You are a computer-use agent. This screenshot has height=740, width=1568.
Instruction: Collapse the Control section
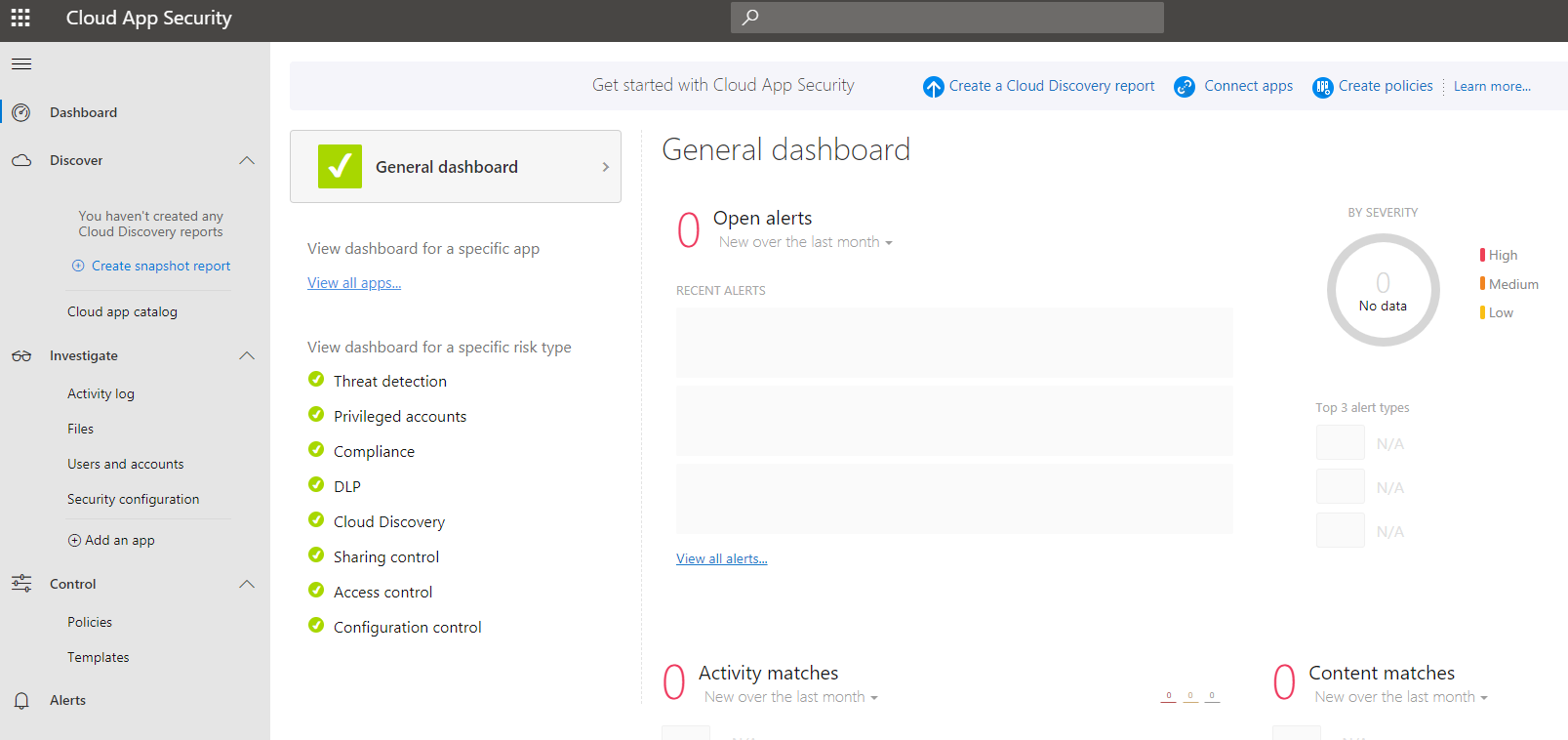click(x=247, y=584)
